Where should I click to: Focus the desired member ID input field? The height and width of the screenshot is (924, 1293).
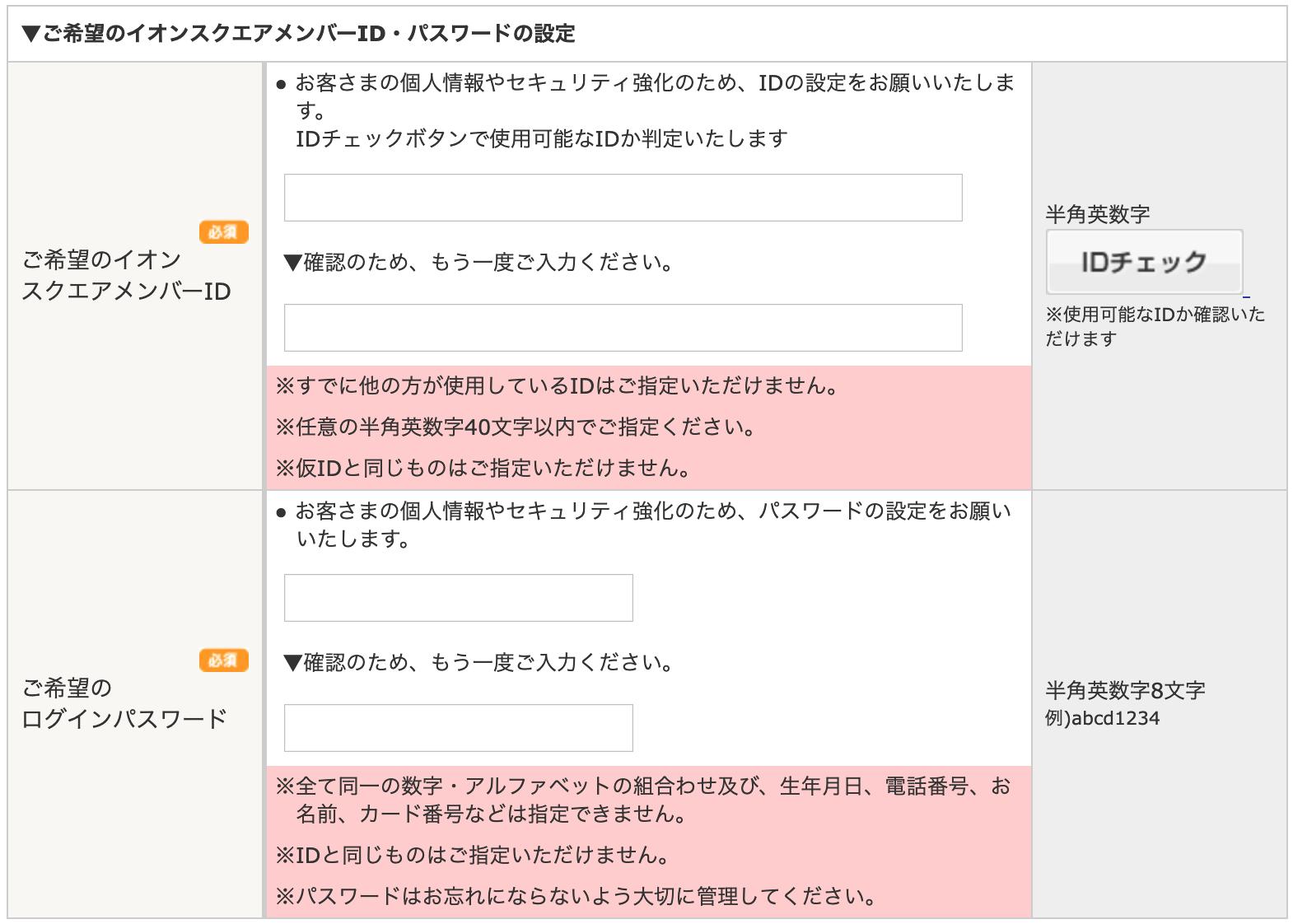(623, 198)
